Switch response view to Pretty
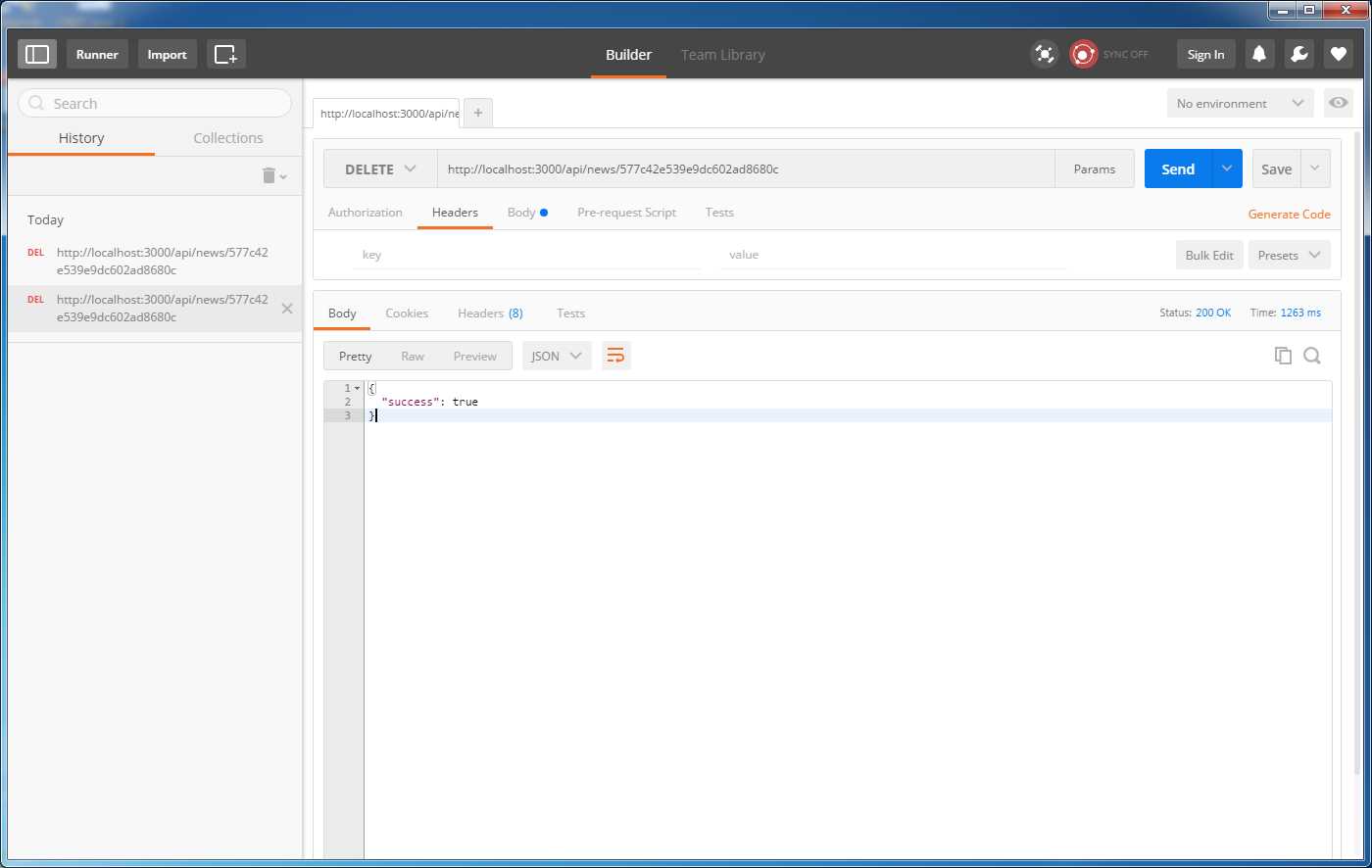1372x868 pixels. 355,356
